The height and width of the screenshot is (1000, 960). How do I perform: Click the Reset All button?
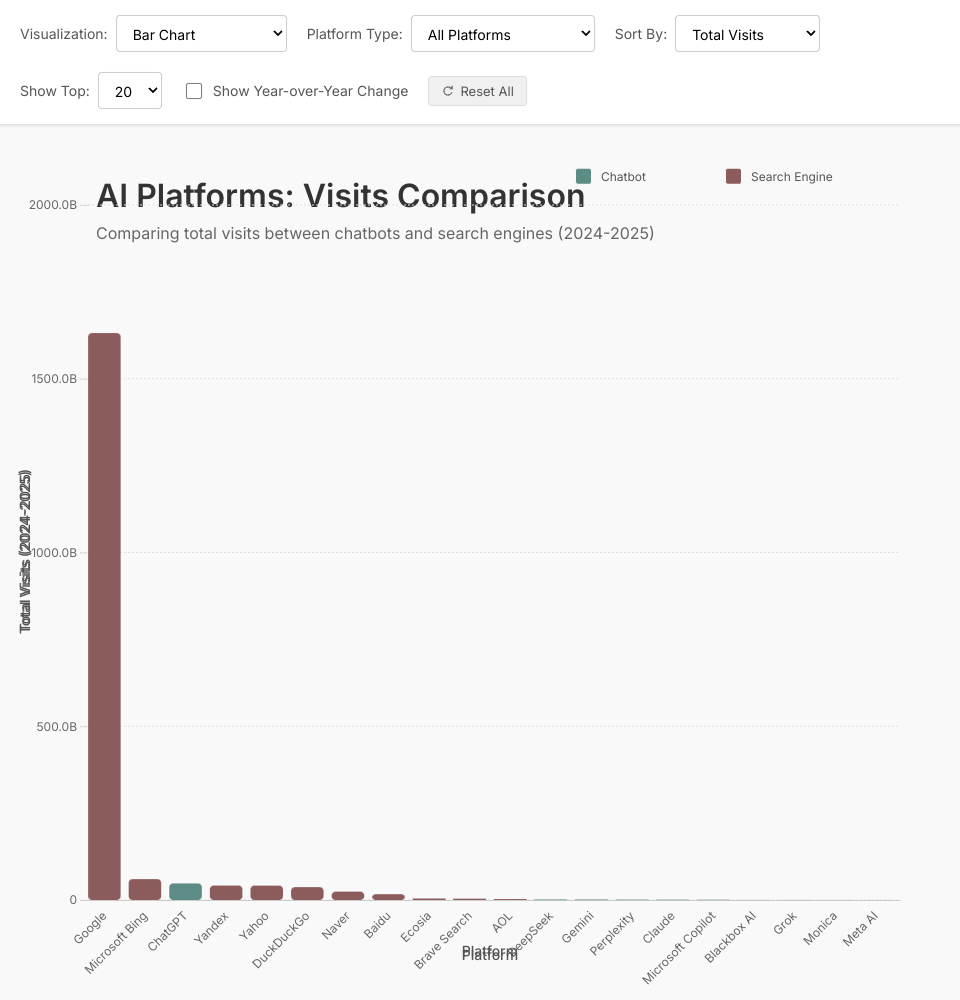(x=477, y=91)
